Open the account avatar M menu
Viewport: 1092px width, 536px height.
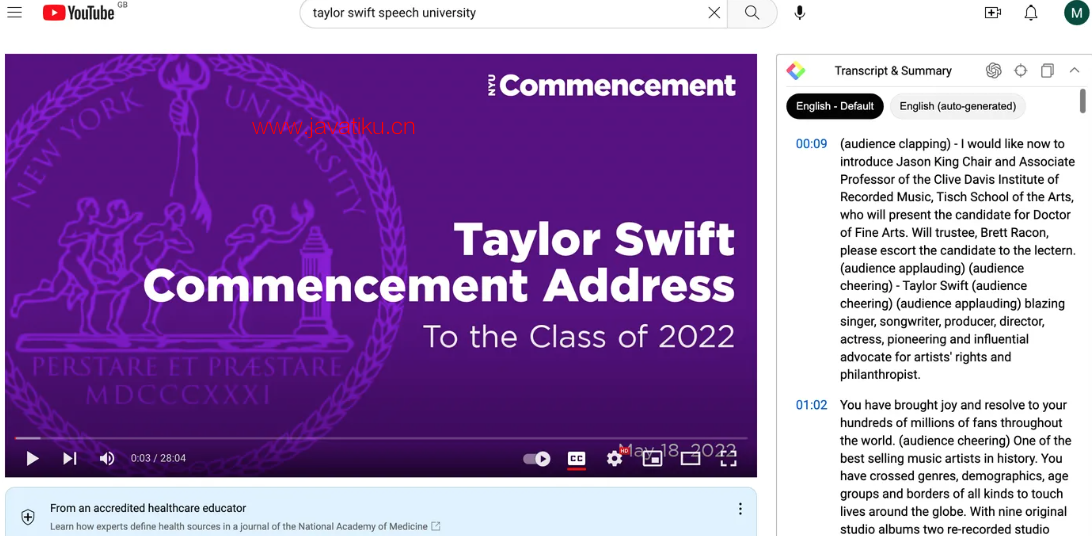[1077, 13]
